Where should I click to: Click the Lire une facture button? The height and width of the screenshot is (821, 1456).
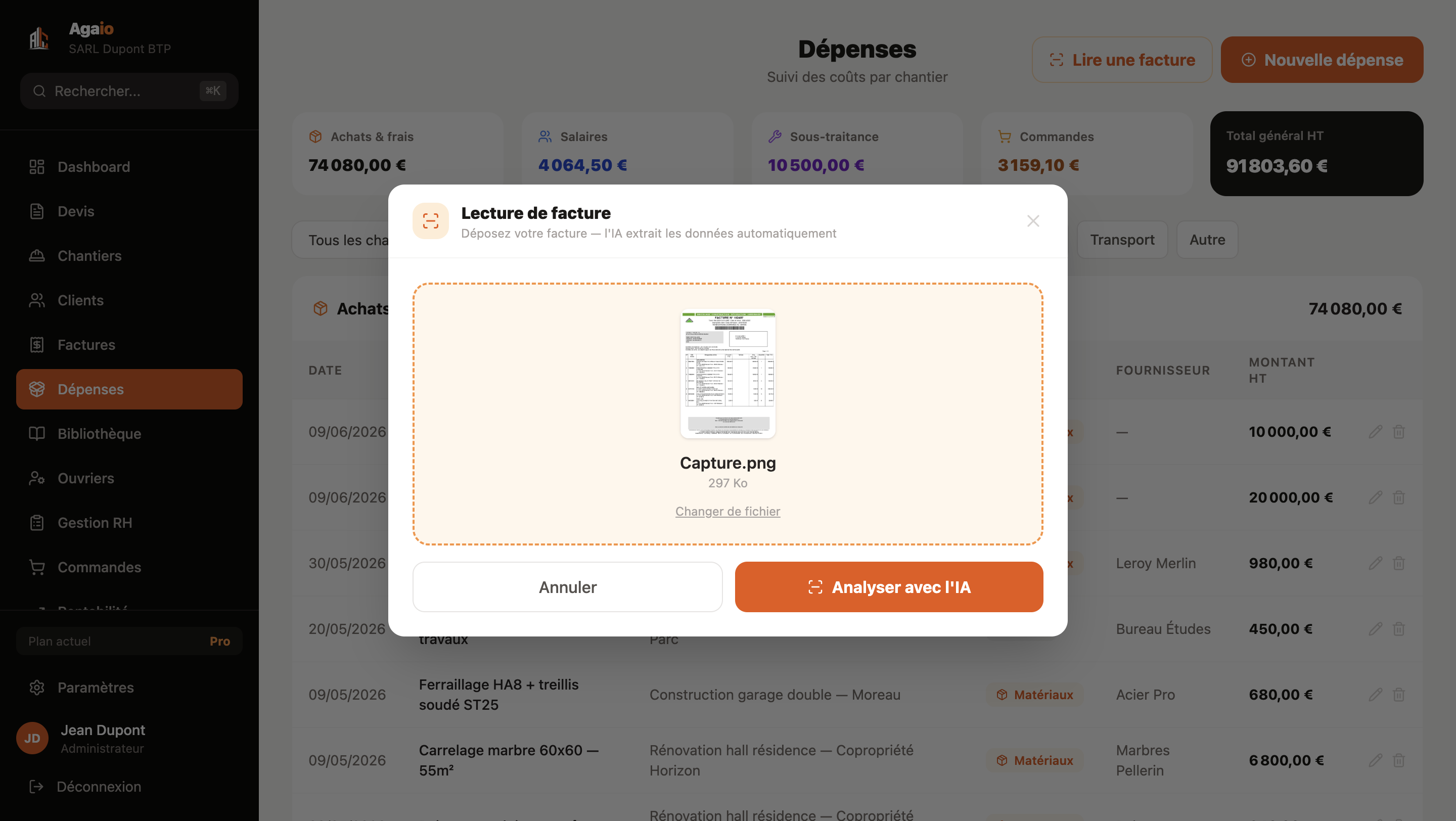pos(1122,60)
